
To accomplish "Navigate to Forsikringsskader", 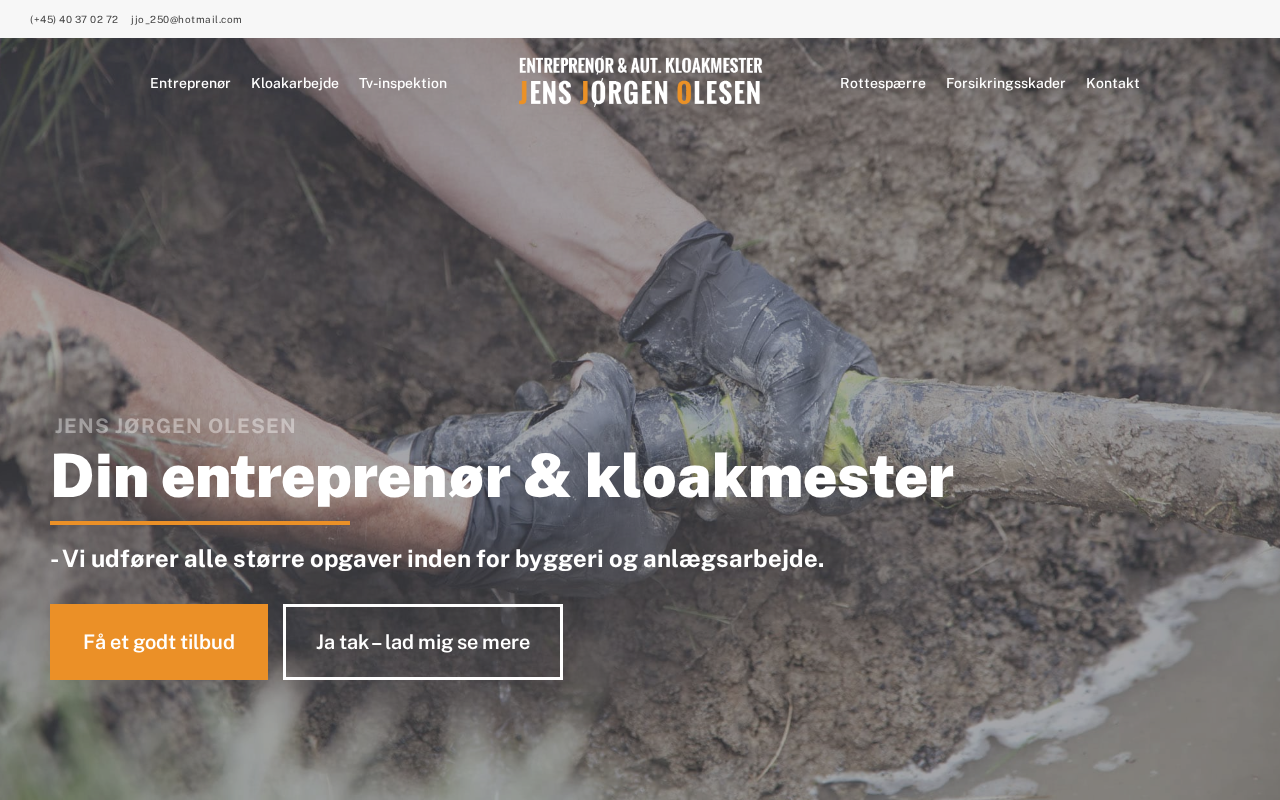I will [1006, 83].
